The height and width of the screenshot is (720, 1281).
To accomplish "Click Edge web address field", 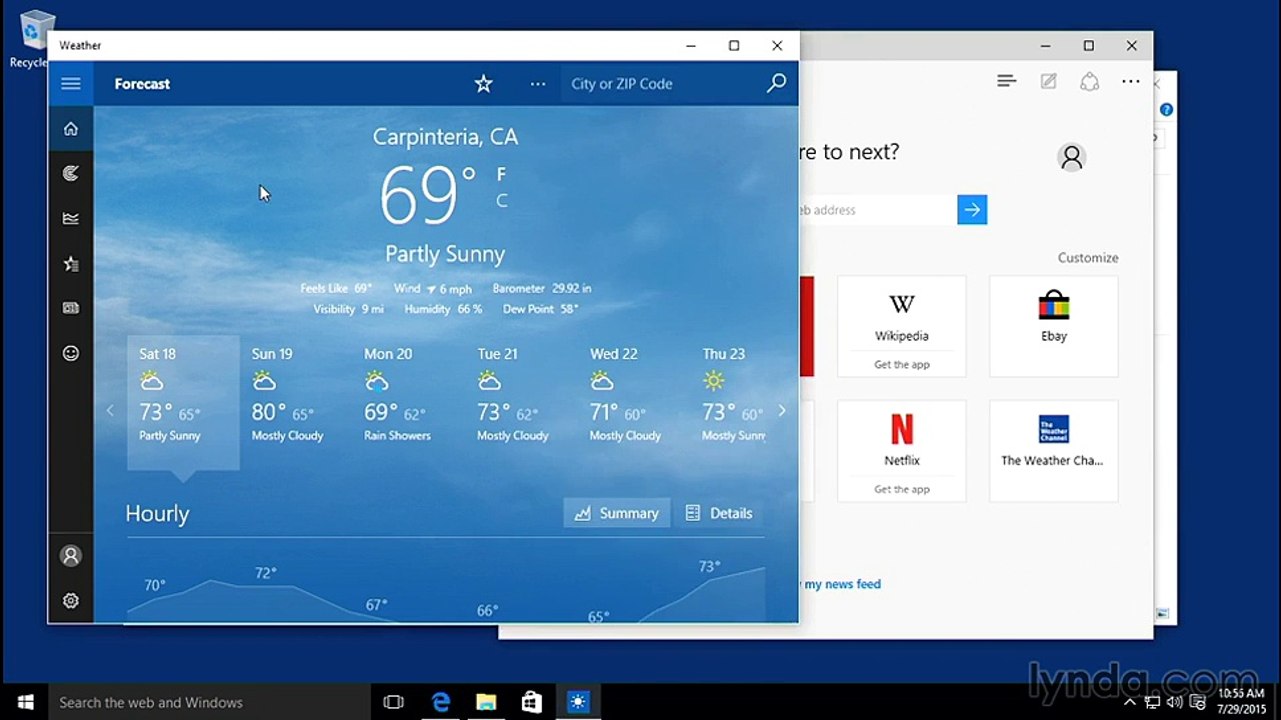I will pos(877,210).
